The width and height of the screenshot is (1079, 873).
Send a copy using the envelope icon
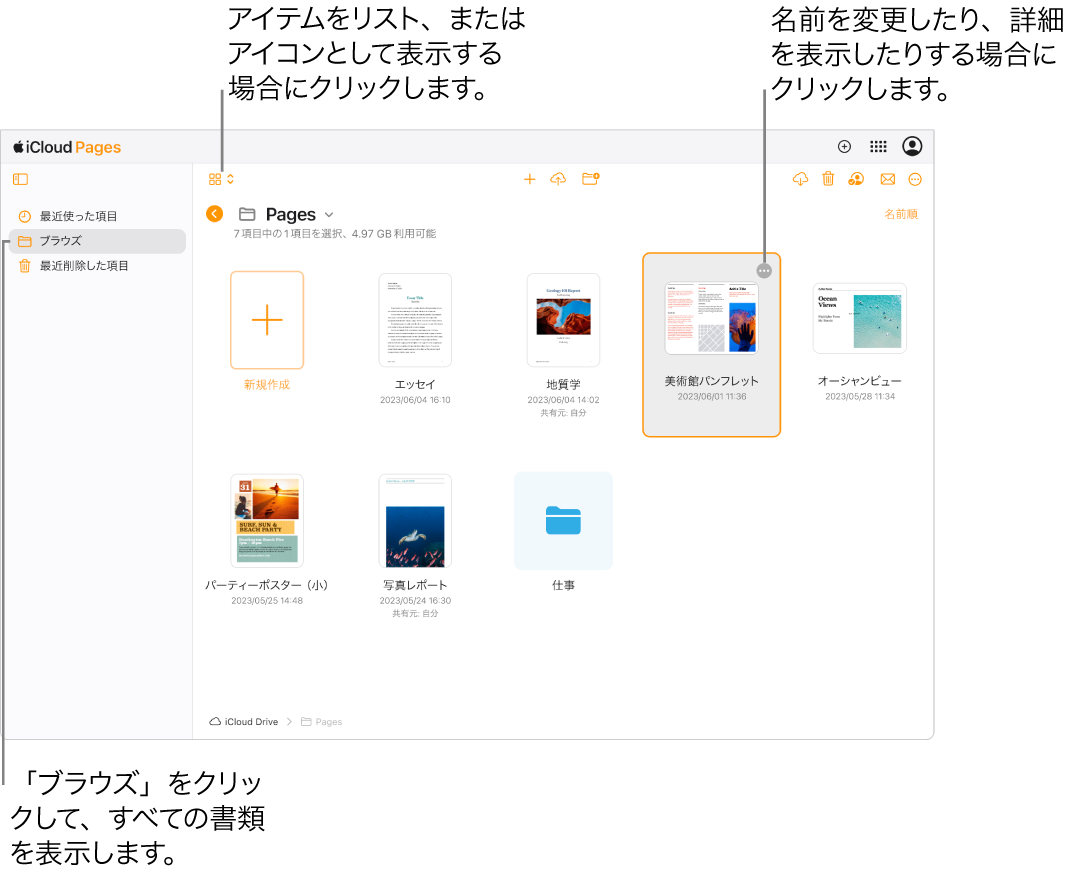pos(888,180)
